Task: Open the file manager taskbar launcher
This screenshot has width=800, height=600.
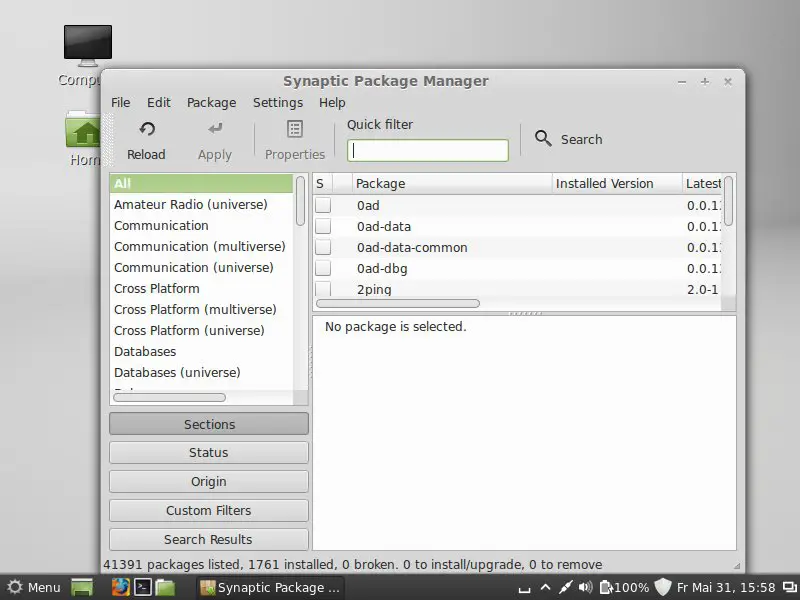Action: pyautogui.click(x=165, y=587)
